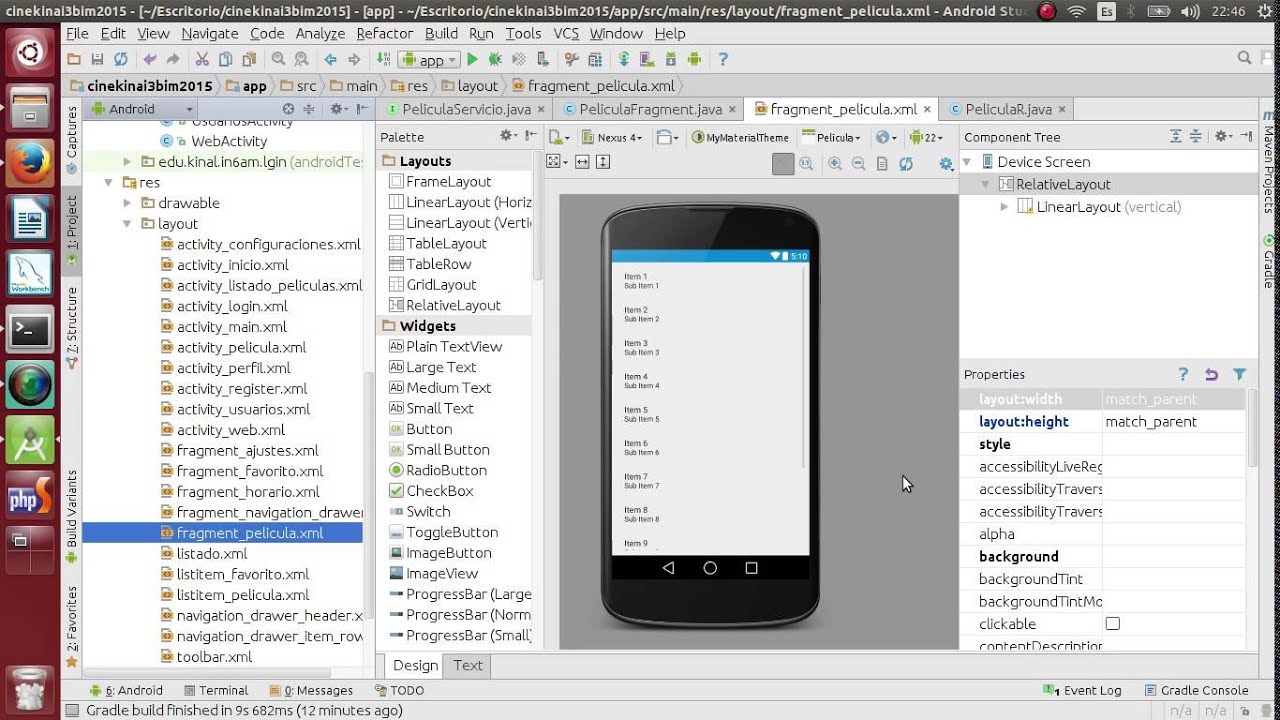1280x720 pixels.
Task: Edit the layout:height value field
Action: point(1174,421)
